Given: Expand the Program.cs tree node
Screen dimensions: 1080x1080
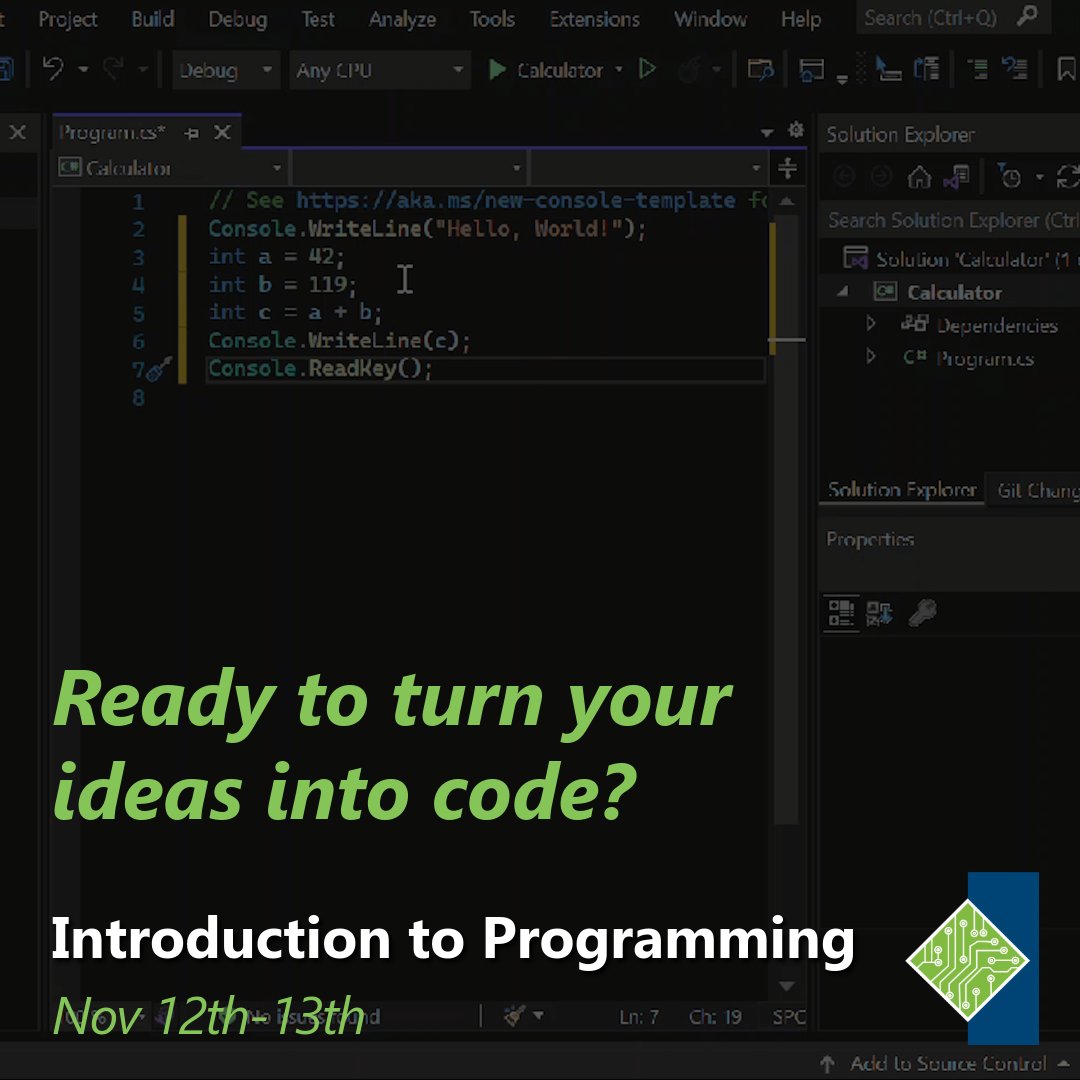Looking at the screenshot, I should point(871,357).
